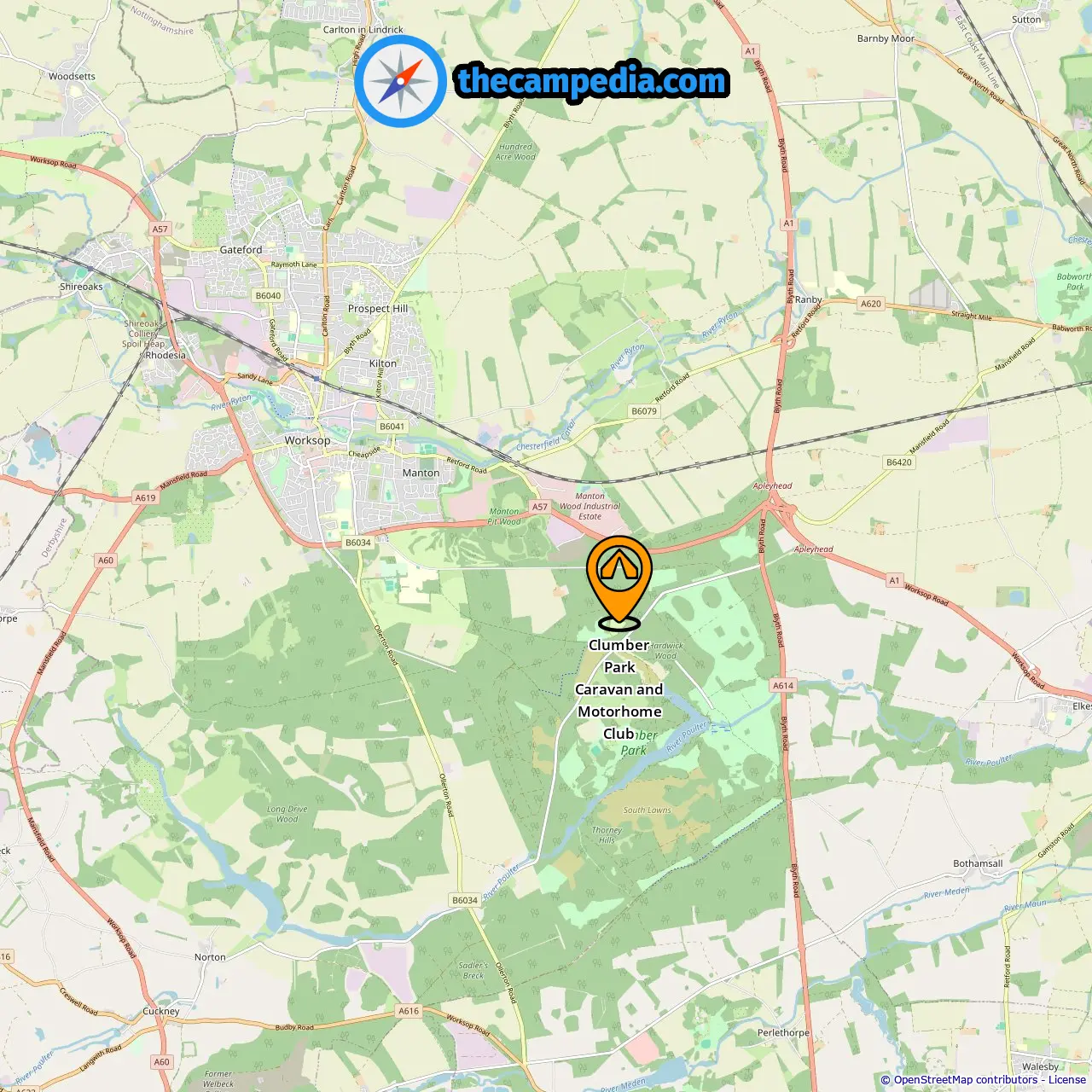This screenshot has height=1092, width=1092.
Task: Click the Carlton in Lindrick label
Action: 363,30
